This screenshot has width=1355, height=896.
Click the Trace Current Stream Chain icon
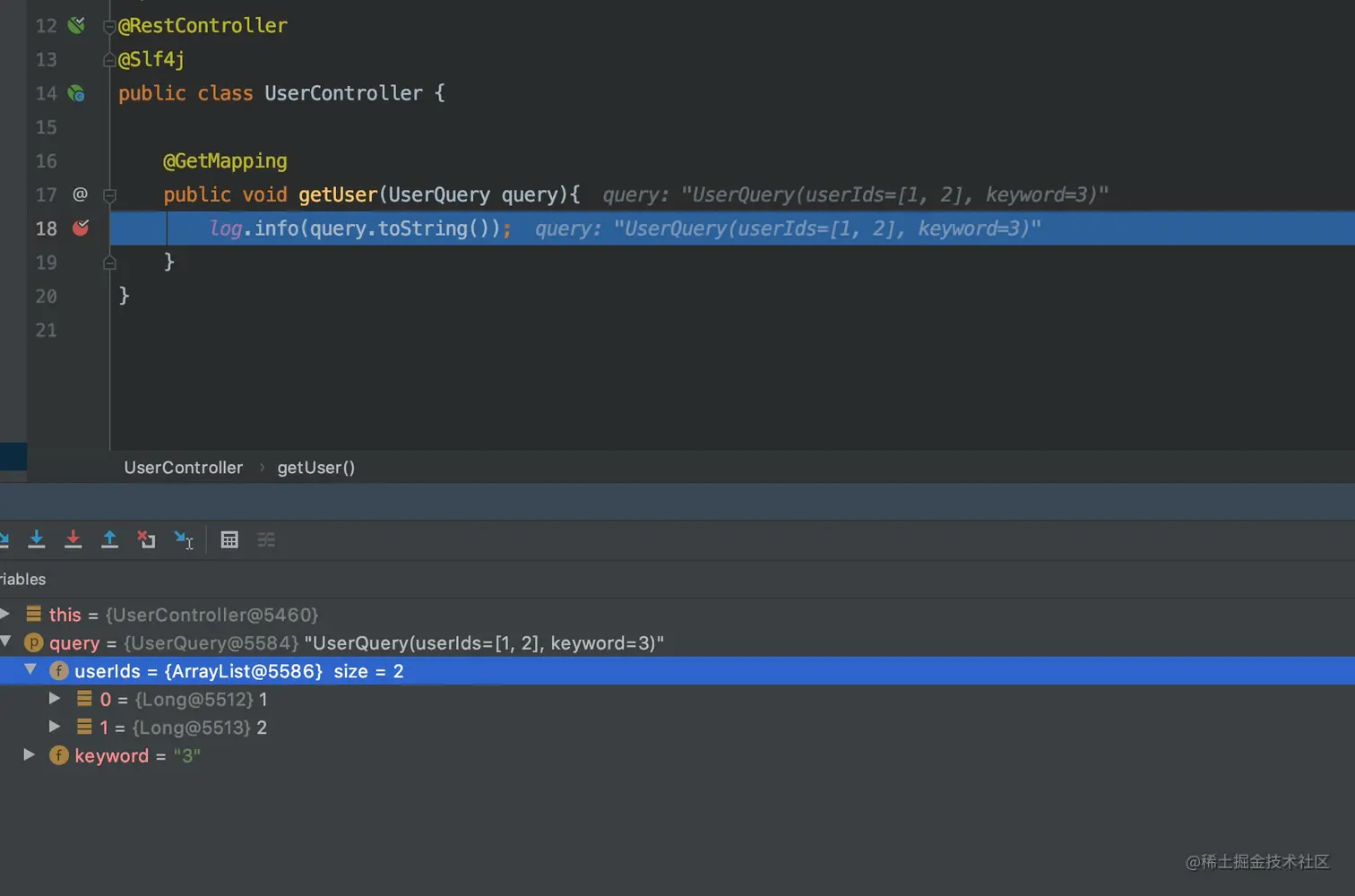(x=266, y=539)
